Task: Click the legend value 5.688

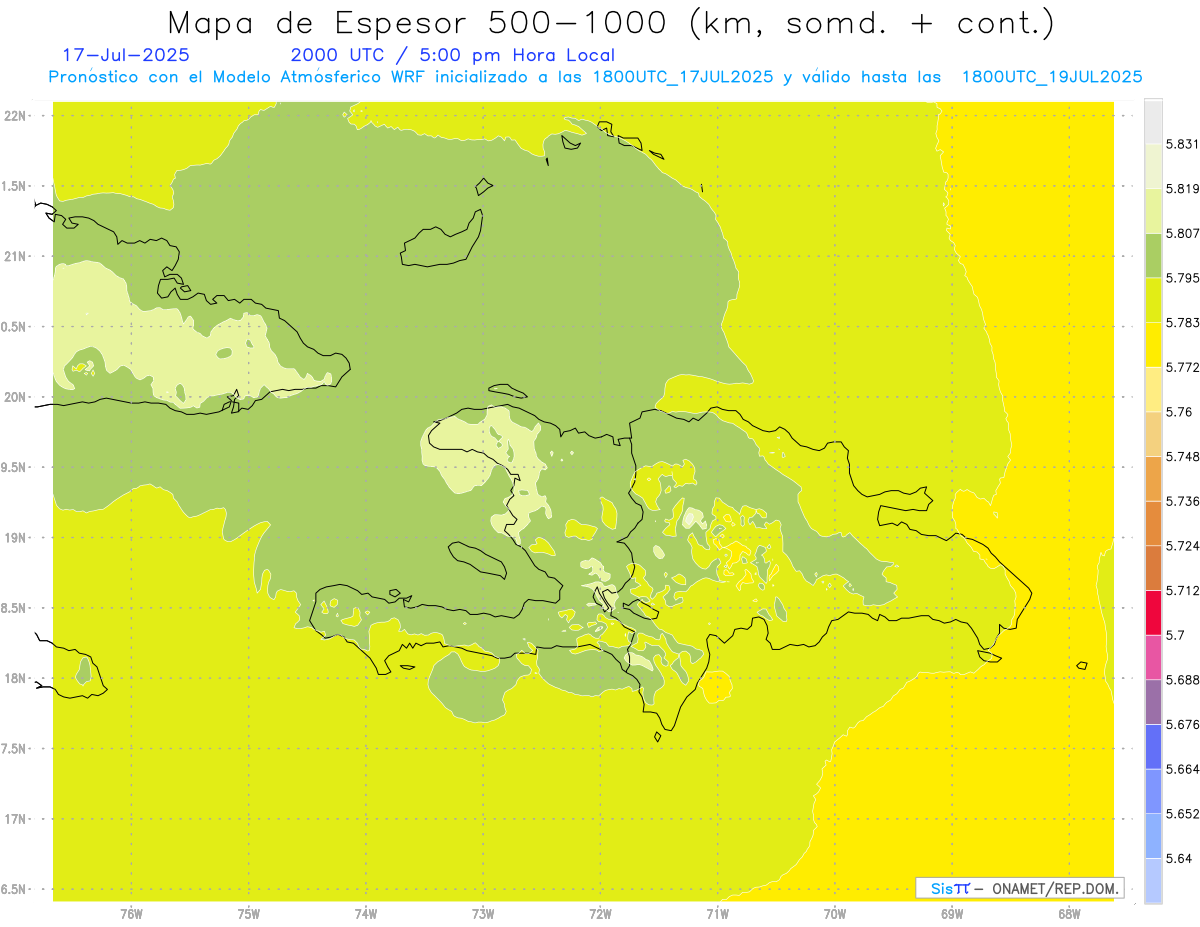Action: [x=1183, y=680]
